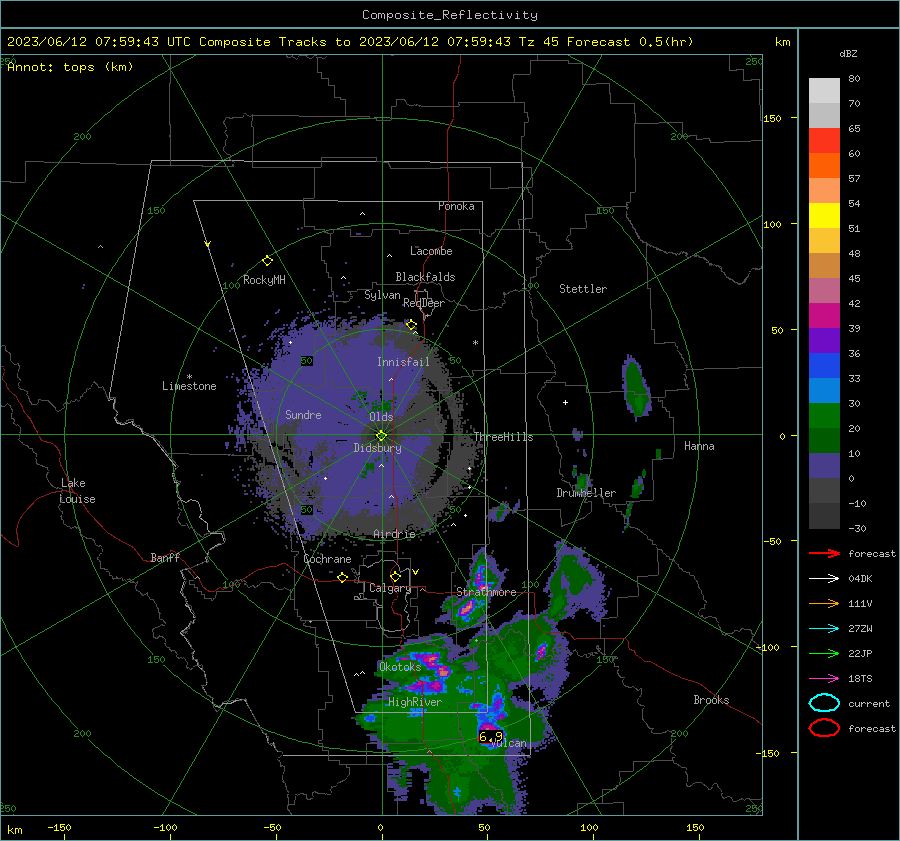Click the Calgary map label

[390, 588]
